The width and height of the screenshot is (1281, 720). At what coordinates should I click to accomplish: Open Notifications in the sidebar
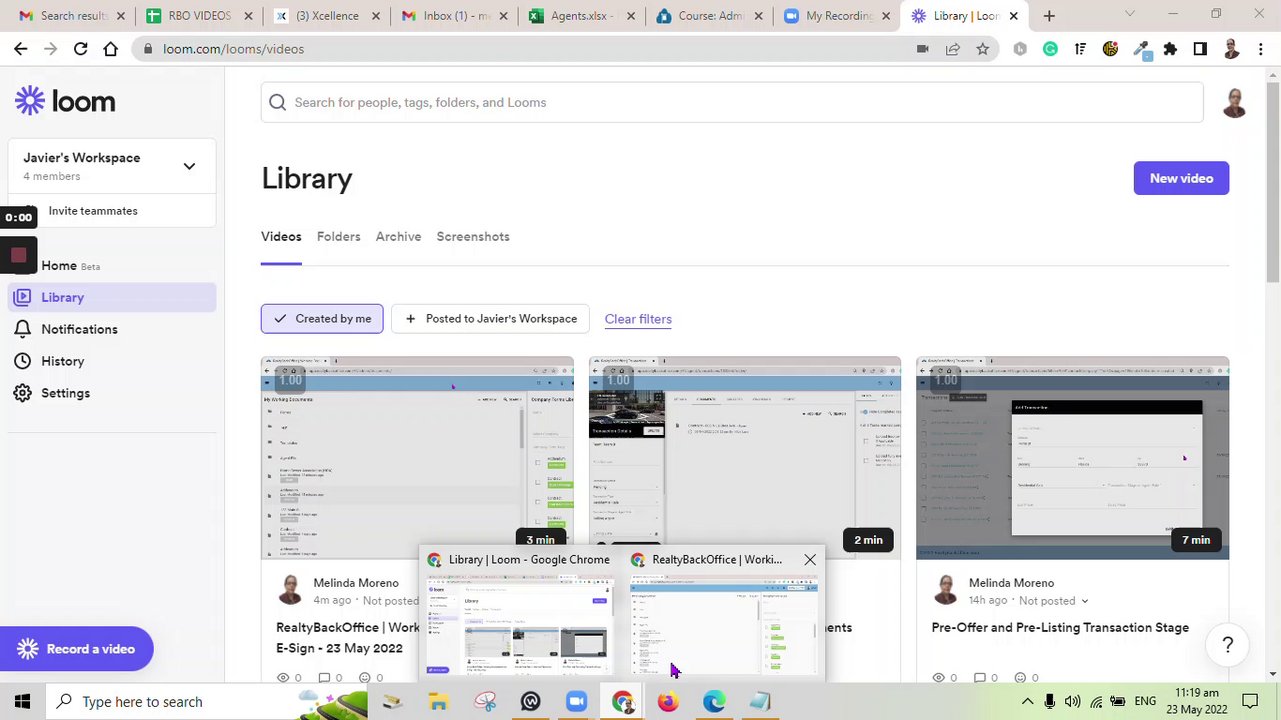tap(79, 329)
